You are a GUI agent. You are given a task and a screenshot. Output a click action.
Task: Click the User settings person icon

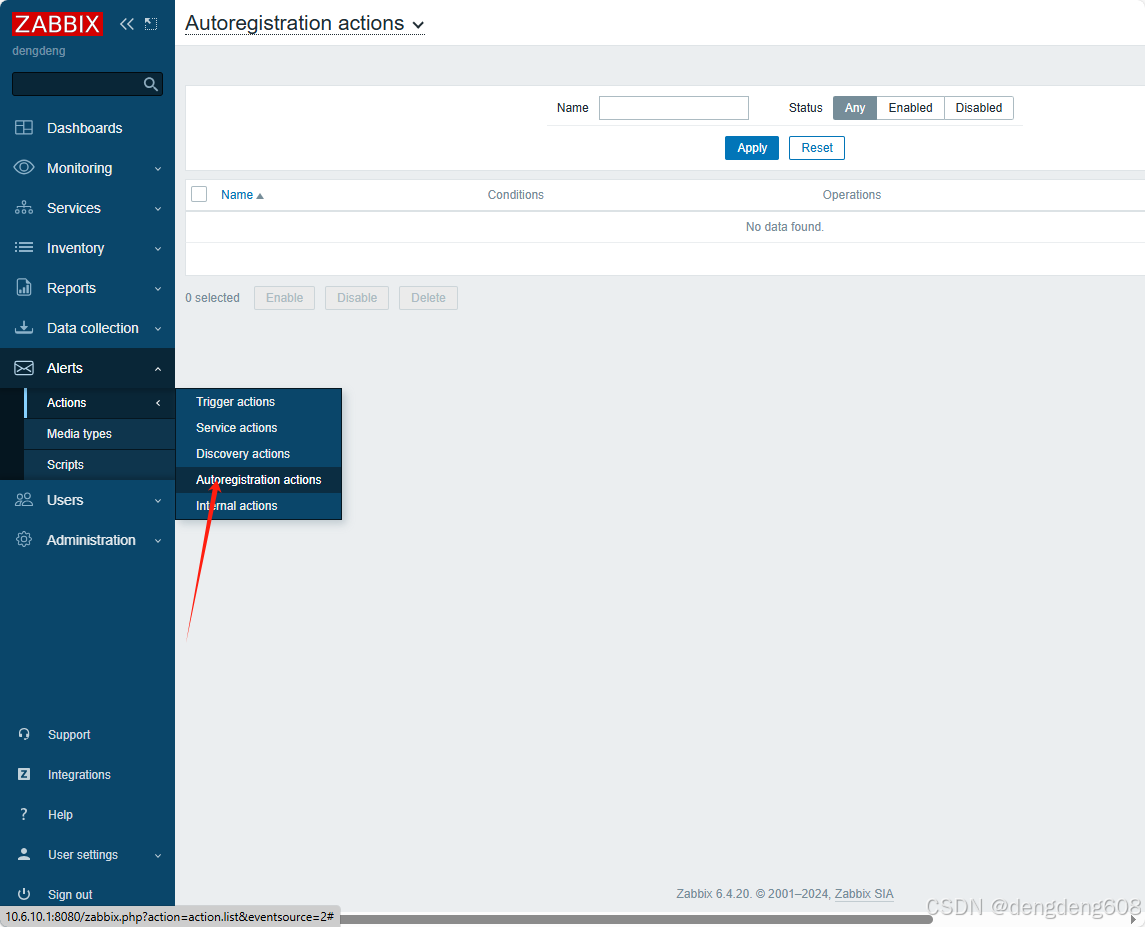[24, 854]
